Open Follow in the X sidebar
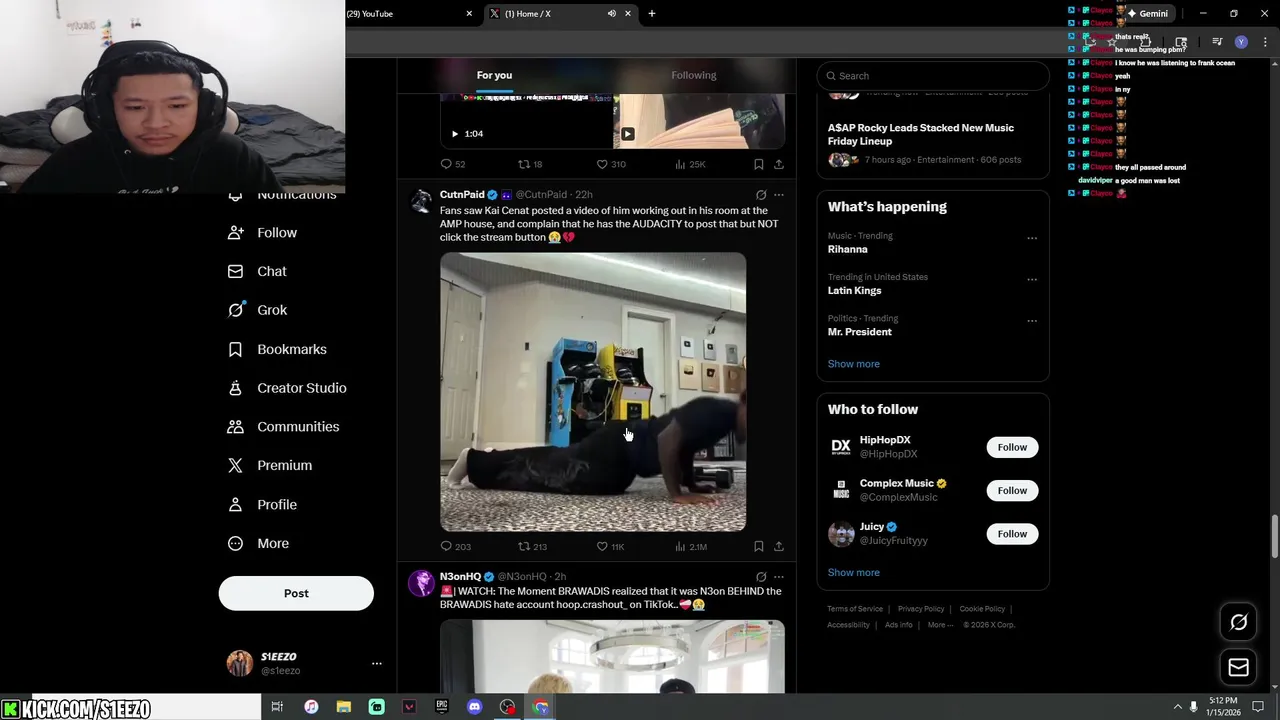The height and width of the screenshot is (720, 1280). 263,232
